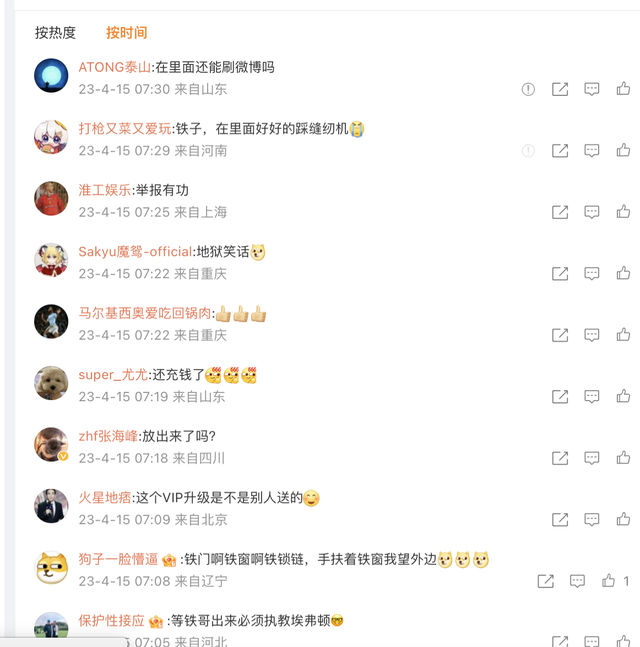640x647 pixels.
Task: Open 打枪又菜又爱玩's username link
Action: (125, 129)
